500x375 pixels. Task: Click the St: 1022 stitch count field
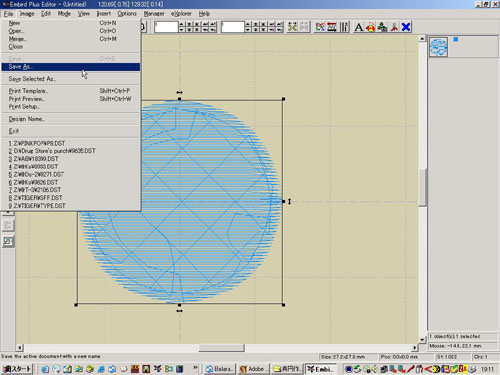(452, 357)
